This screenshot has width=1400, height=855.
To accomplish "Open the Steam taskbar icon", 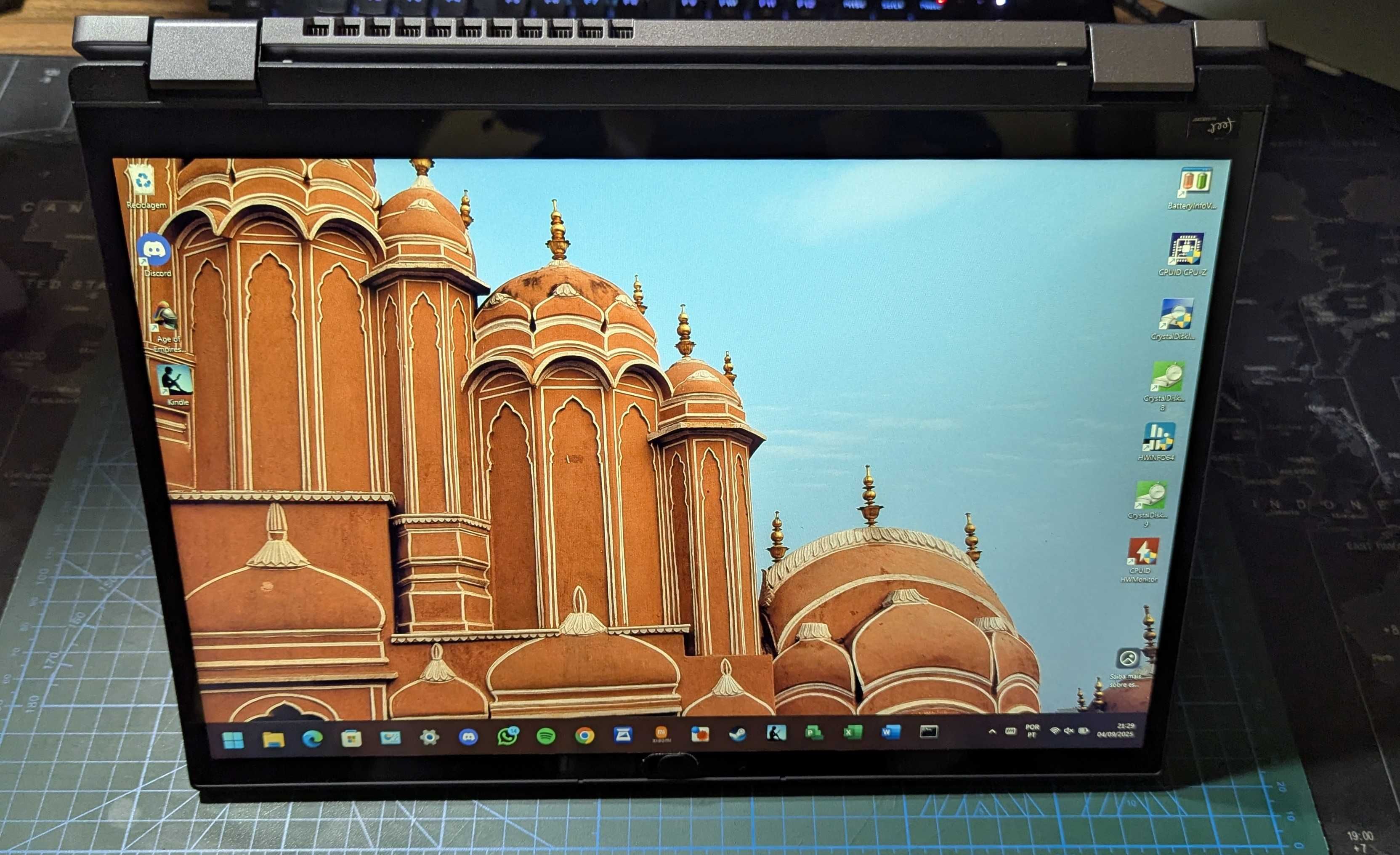I will click(x=738, y=734).
